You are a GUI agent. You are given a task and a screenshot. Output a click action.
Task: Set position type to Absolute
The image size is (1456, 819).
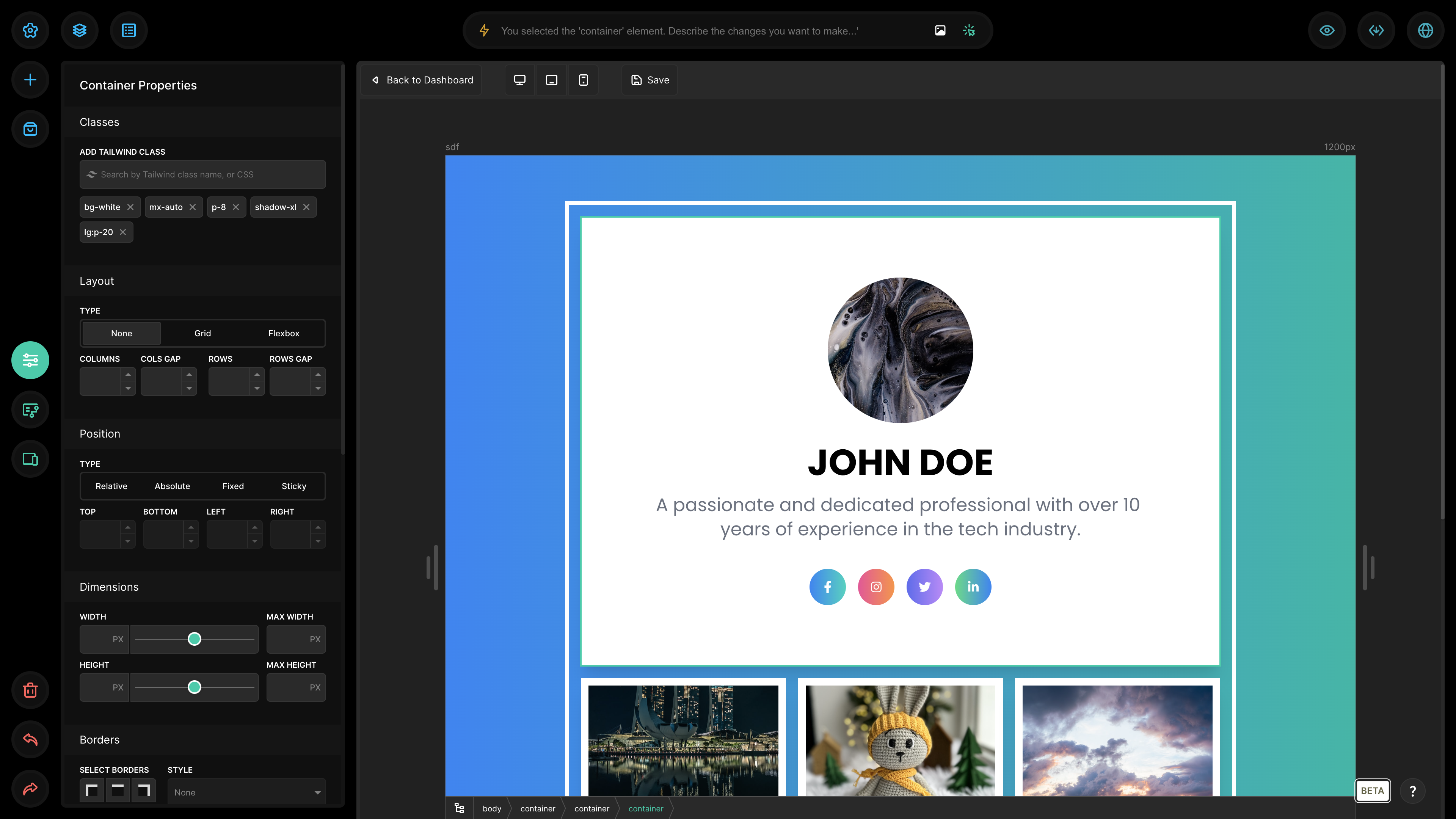(172, 486)
